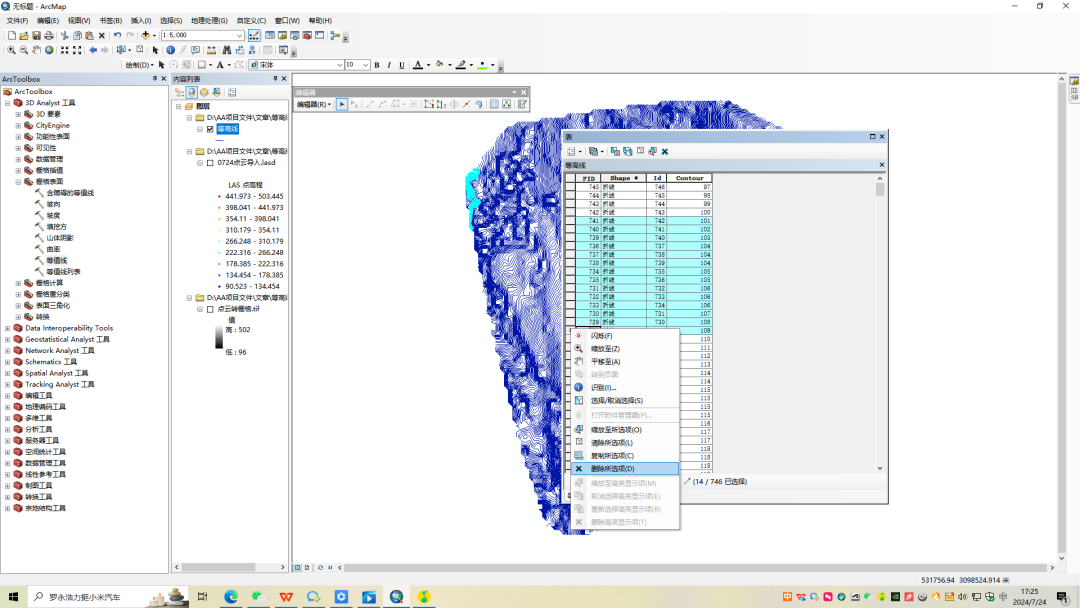
Task: Click the 编辑器(R) button
Action: click(x=314, y=105)
